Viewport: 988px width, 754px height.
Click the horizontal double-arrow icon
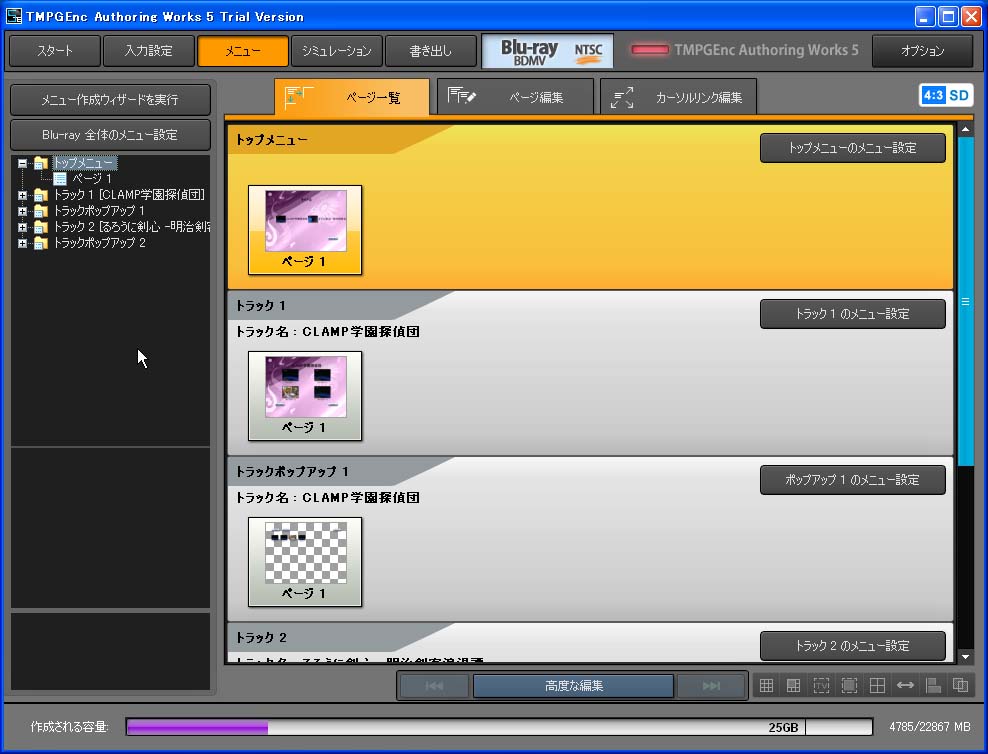(x=905, y=686)
